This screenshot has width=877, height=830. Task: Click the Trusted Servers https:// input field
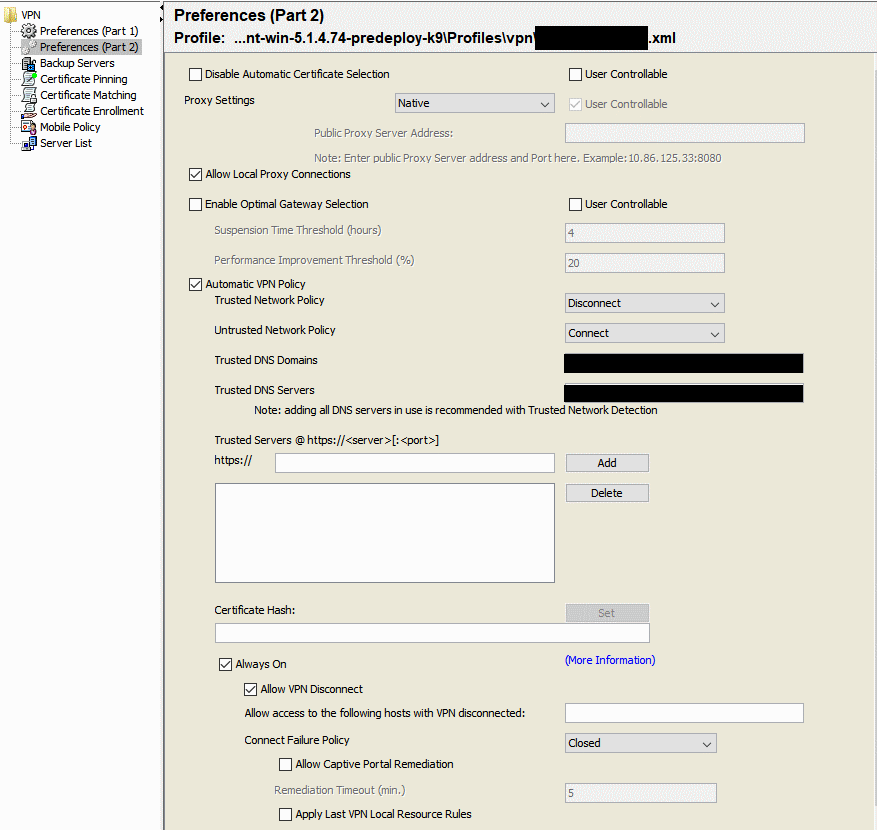tap(414, 463)
